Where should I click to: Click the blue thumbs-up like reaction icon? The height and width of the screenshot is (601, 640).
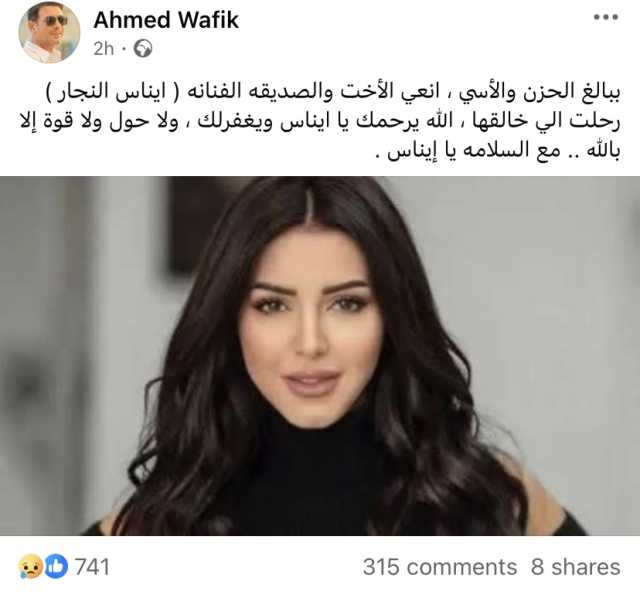56,566
